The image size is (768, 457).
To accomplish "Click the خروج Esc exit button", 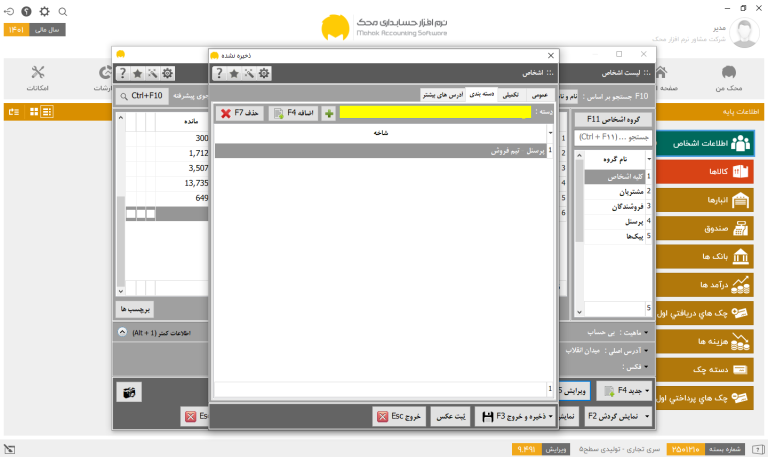I will coord(399,416).
